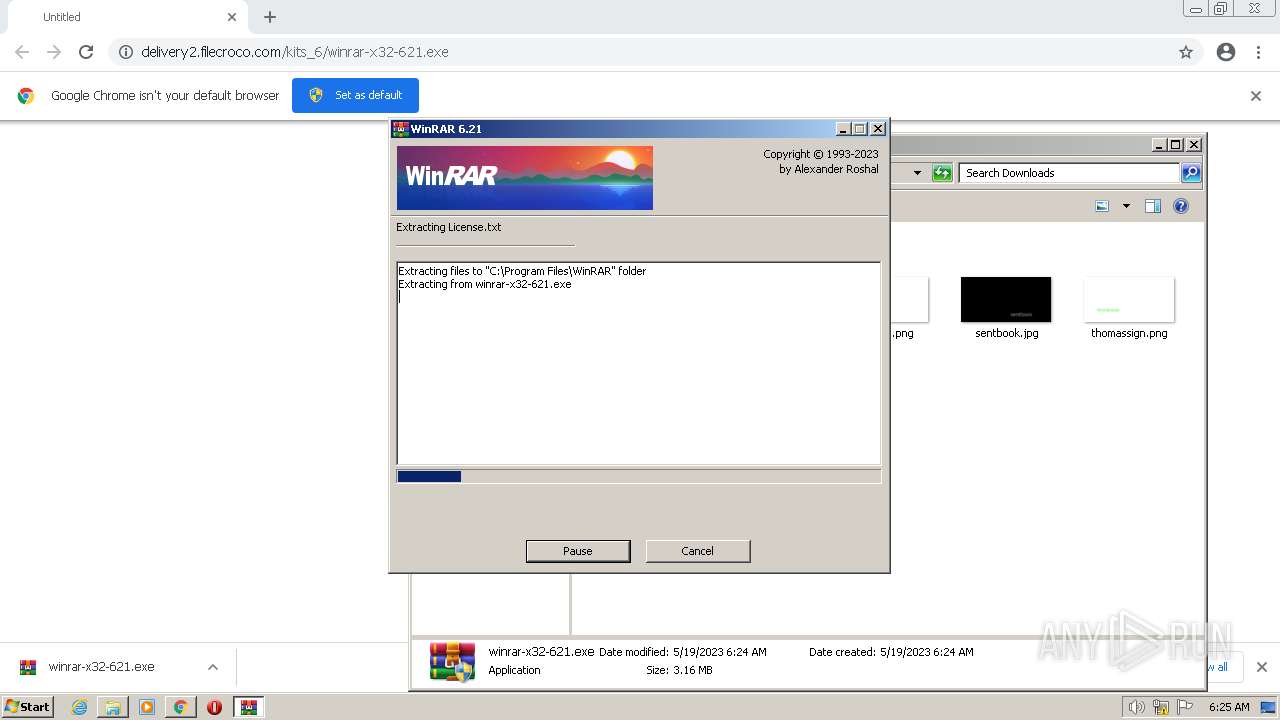Reload the current Chrome page
1280x720 pixels.
(86, 52)
